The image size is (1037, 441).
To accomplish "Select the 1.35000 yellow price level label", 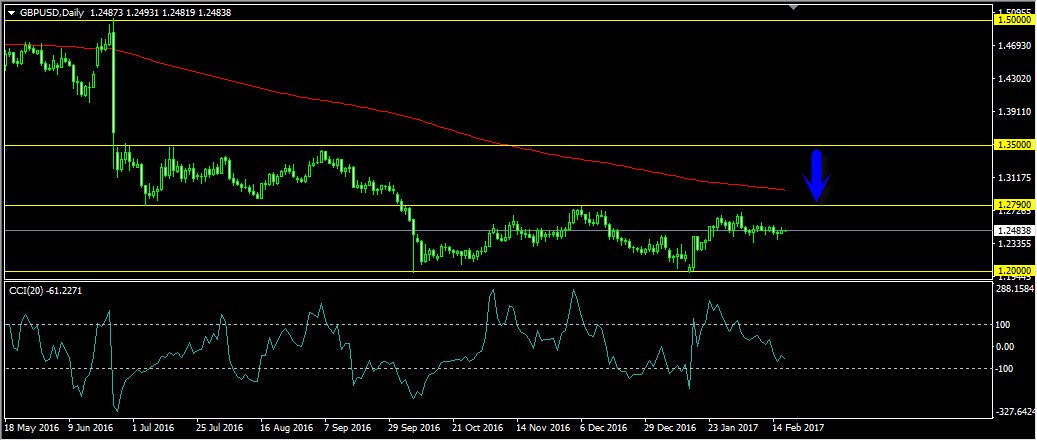I will pos(1014,145).
